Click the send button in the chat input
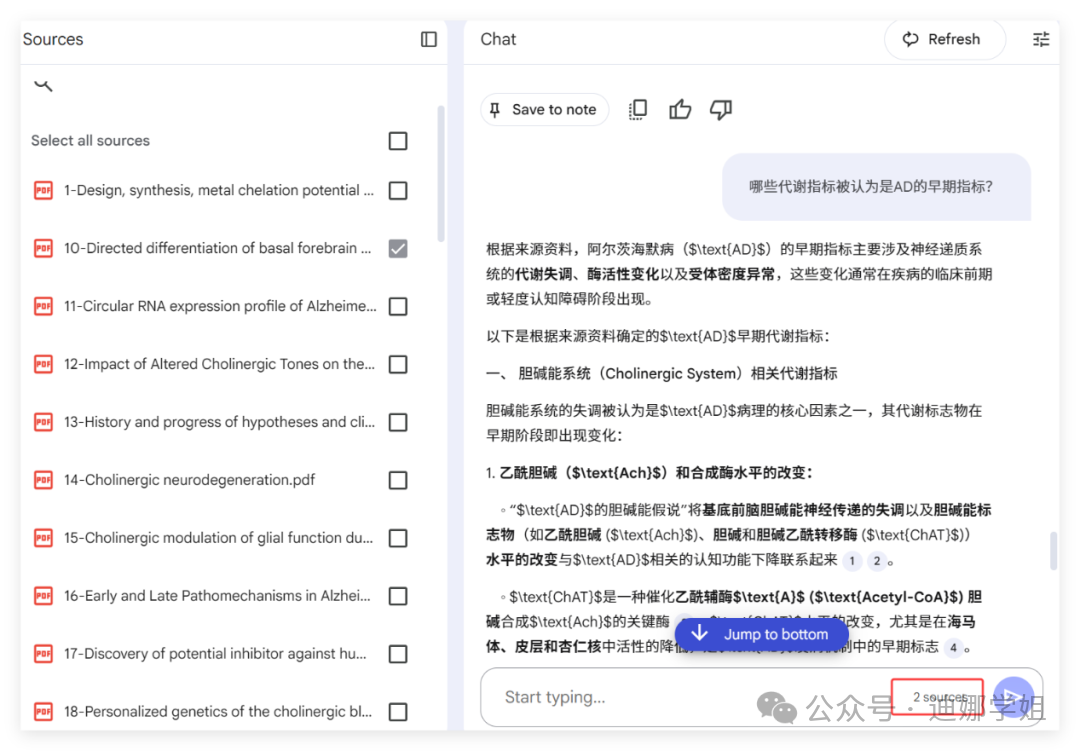 [1014, 697]
